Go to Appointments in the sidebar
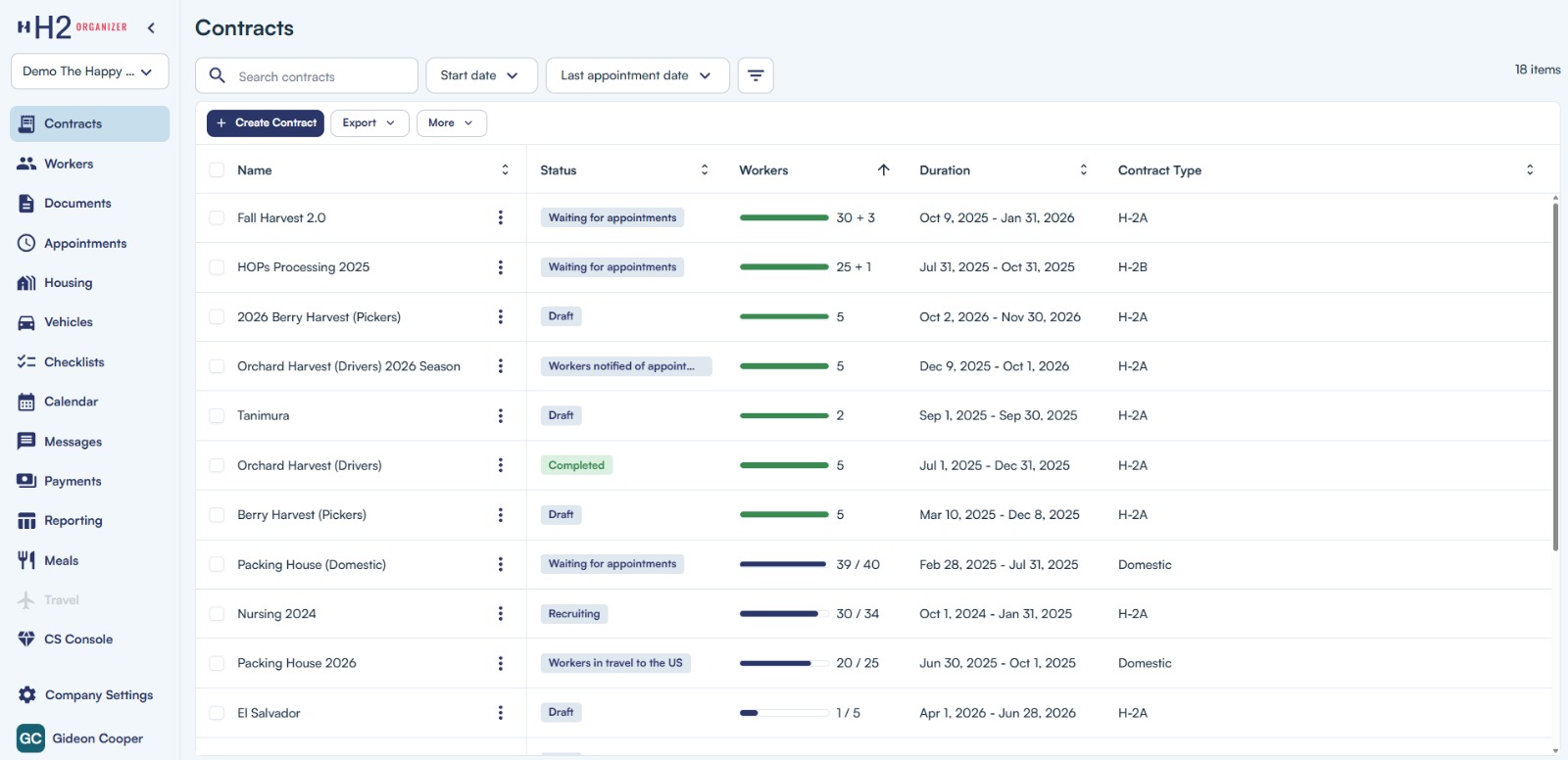The width and height of the screenshot is (1568, 760). click(x=84, y=243)
